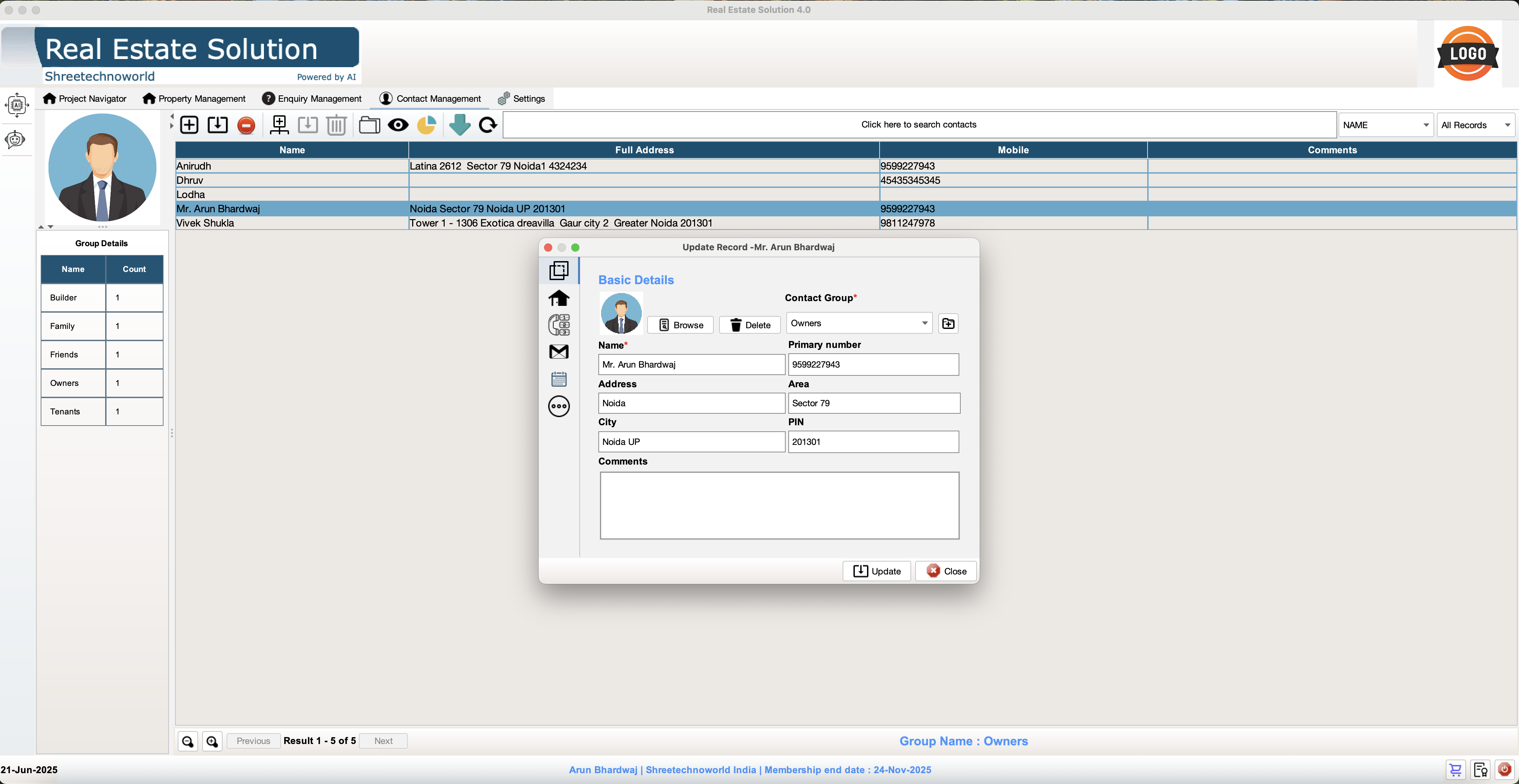Click the Comments text area
Image resolution: width=1519 pixels, height=784 pixels.
point(779,505)
